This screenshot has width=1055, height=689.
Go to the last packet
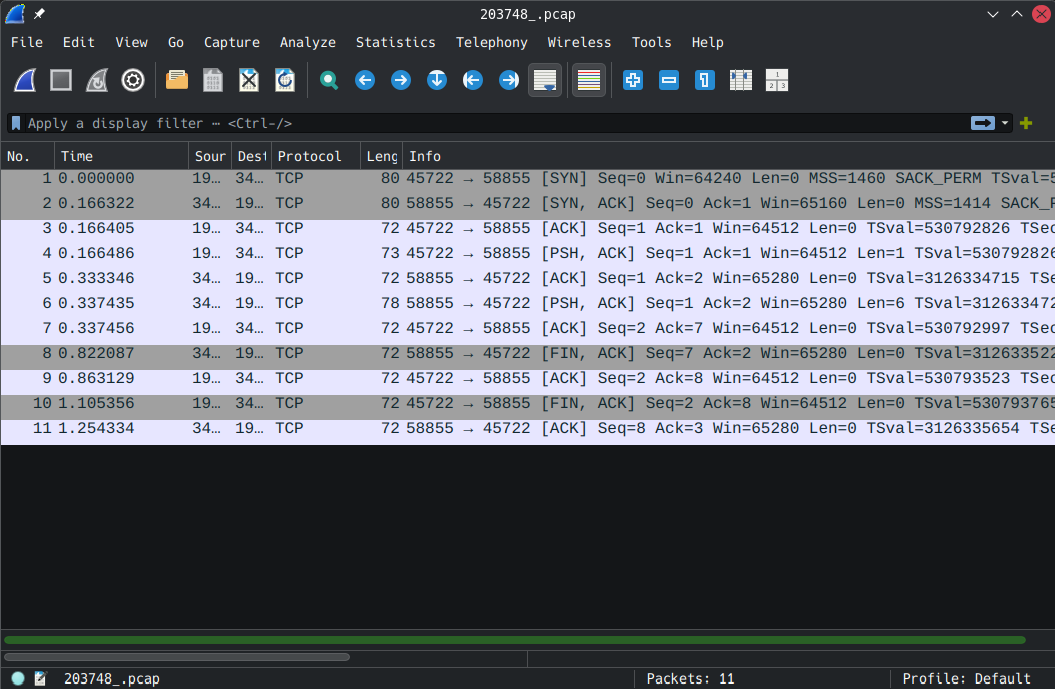pyautogui.click(x=509, y=80)
